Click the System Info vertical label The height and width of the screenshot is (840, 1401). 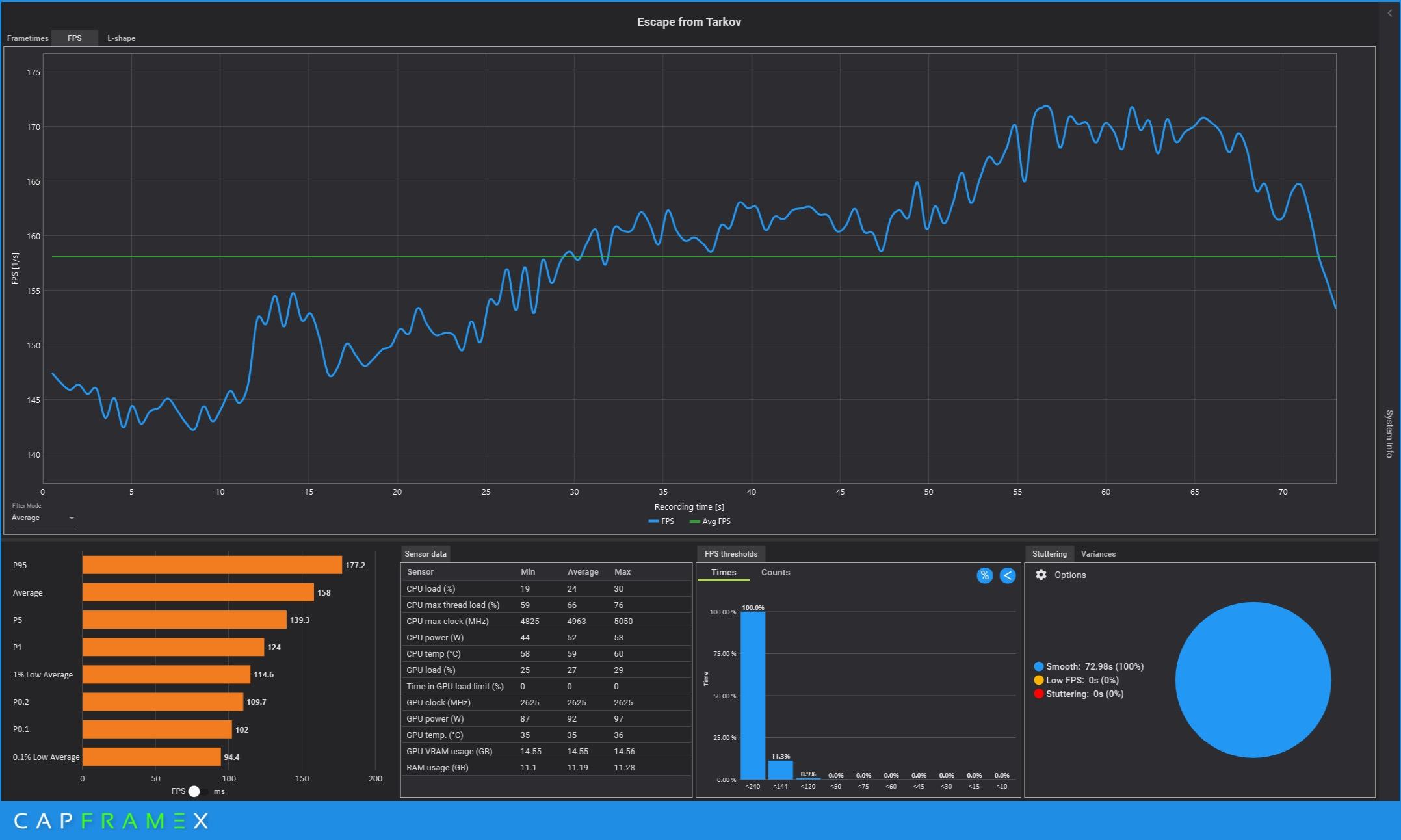1389,434
